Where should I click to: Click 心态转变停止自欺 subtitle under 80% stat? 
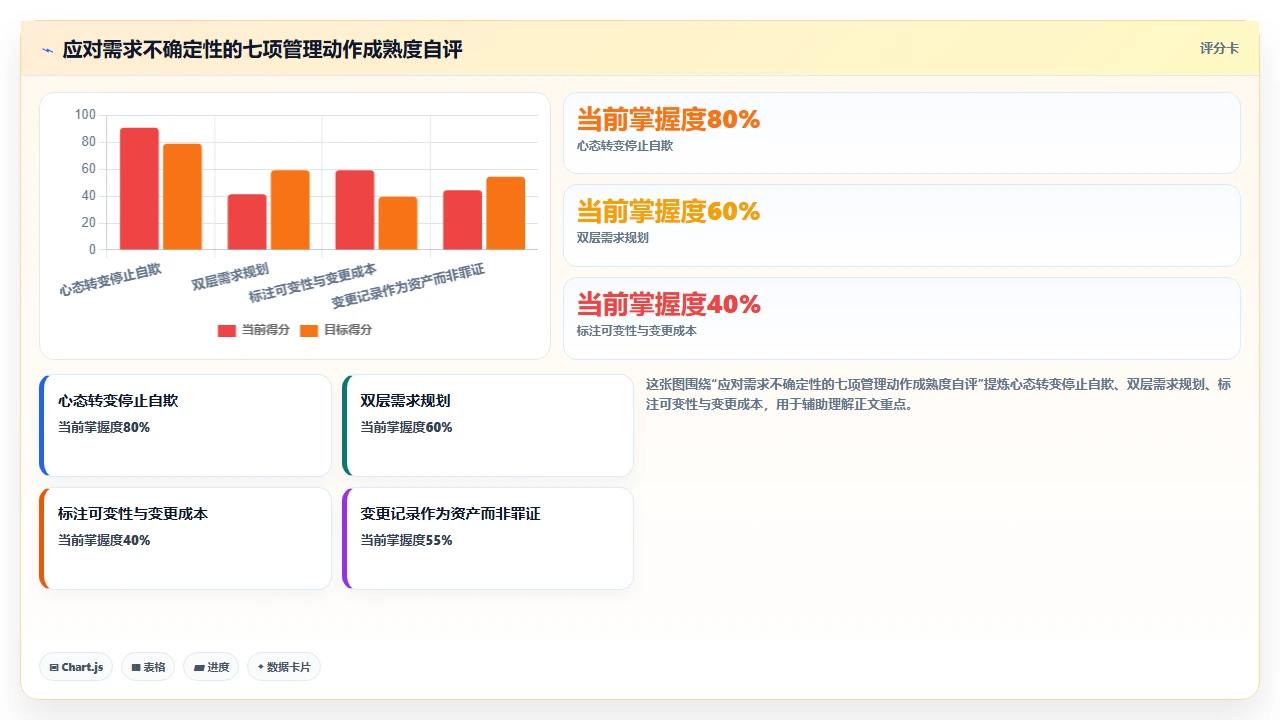tap(625, 146)
